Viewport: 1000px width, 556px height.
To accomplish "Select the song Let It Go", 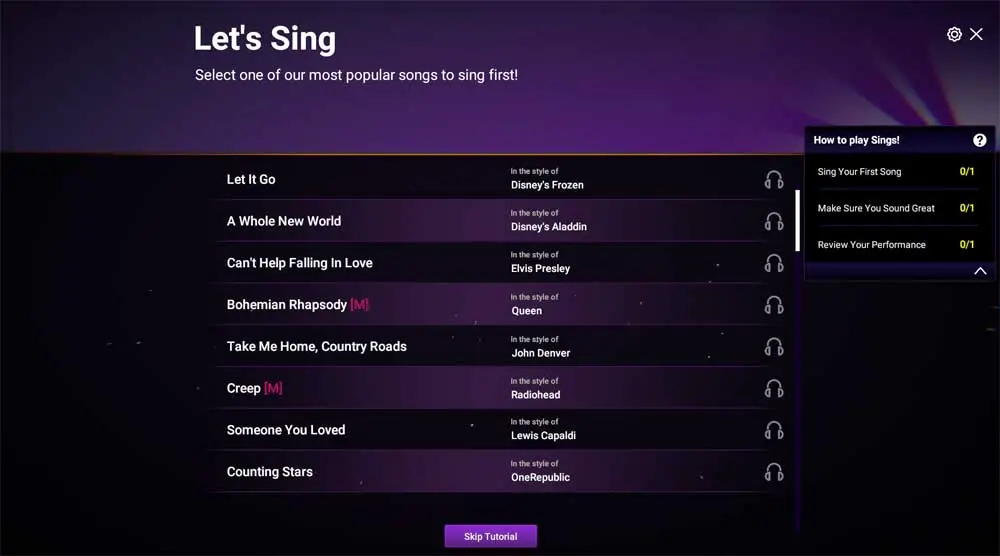I will (251, 180).
